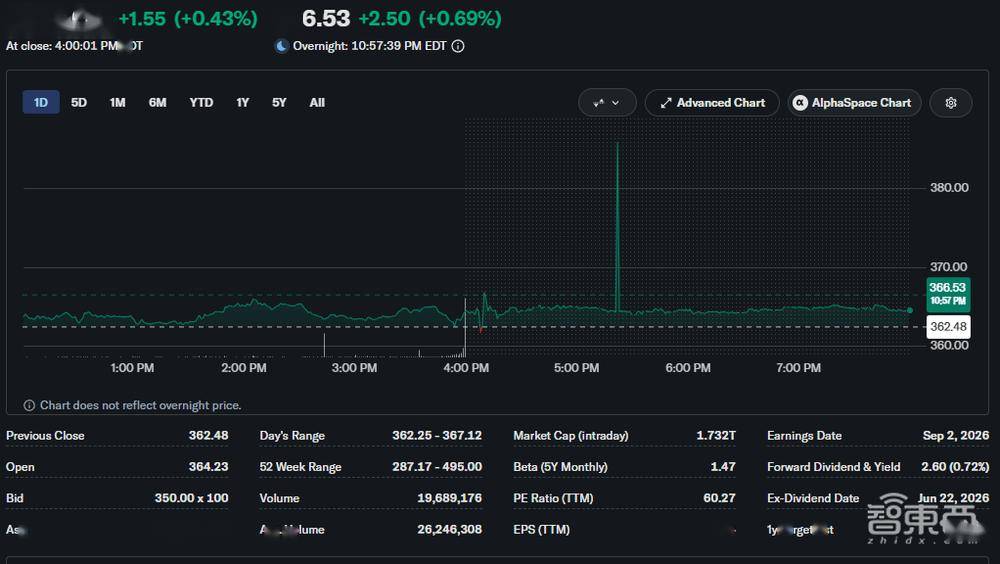Open Advanced Chart button
This screenshot has height=564, width=1000.
[x=712, y=103]
